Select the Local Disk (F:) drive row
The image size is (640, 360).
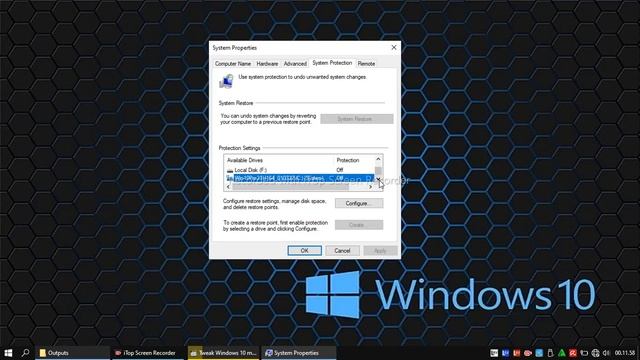(x=300, y=170)
